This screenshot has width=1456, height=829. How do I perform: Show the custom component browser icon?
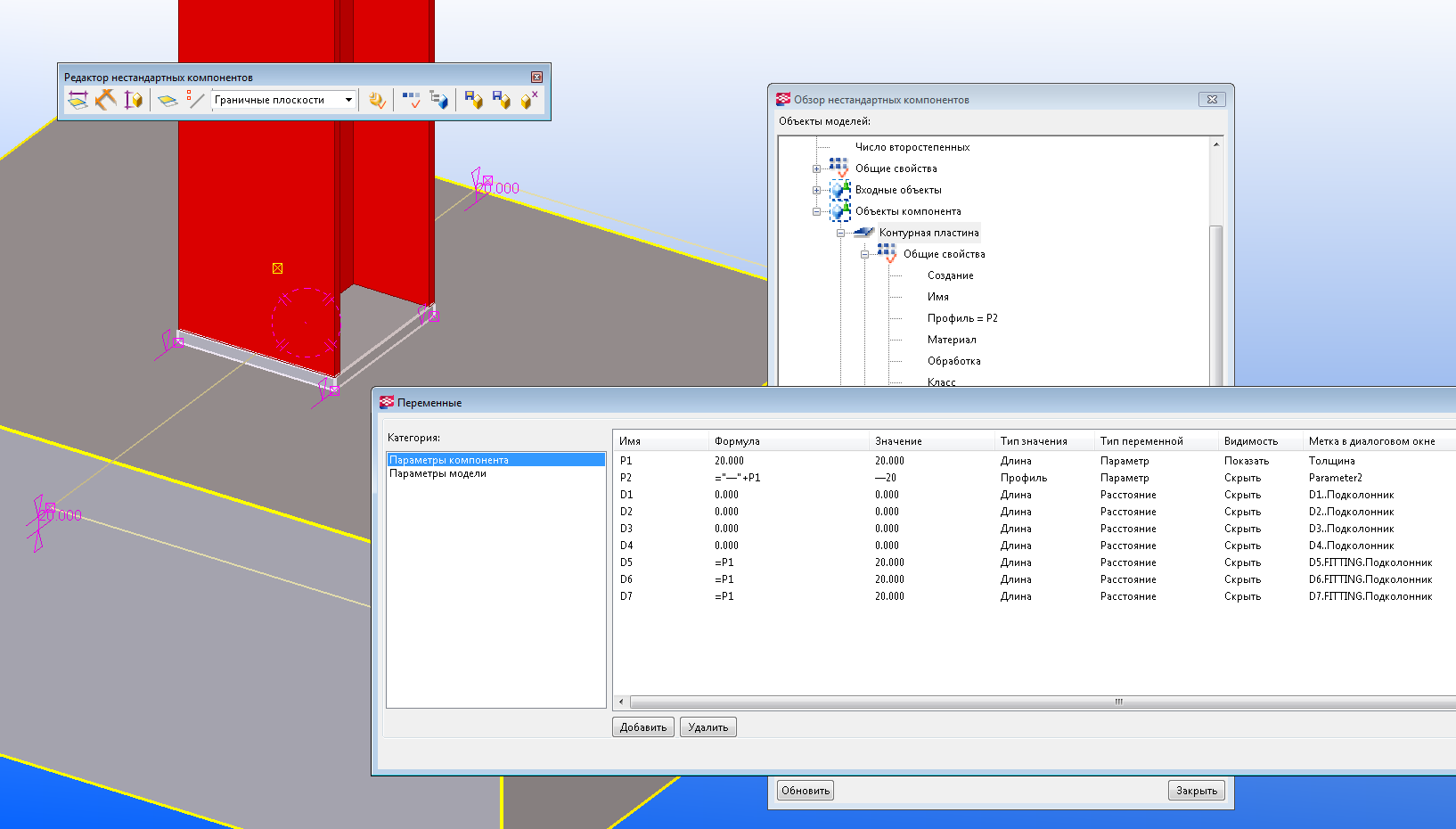[438, 100]
